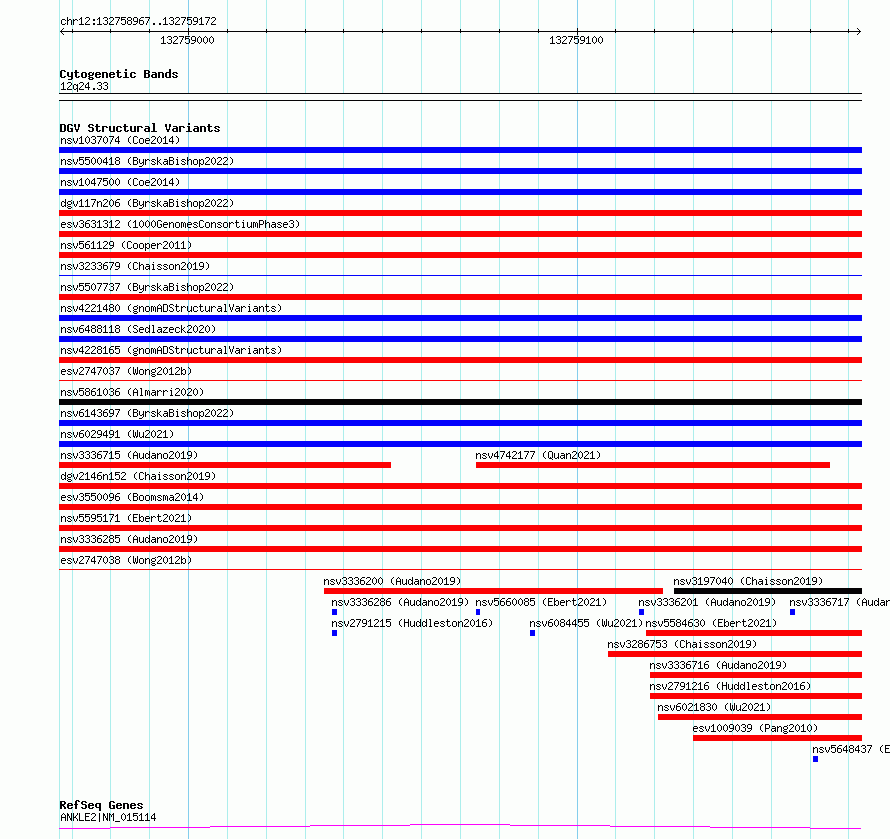Click the DGV Structural Variants track title

[x=140, y=128]
